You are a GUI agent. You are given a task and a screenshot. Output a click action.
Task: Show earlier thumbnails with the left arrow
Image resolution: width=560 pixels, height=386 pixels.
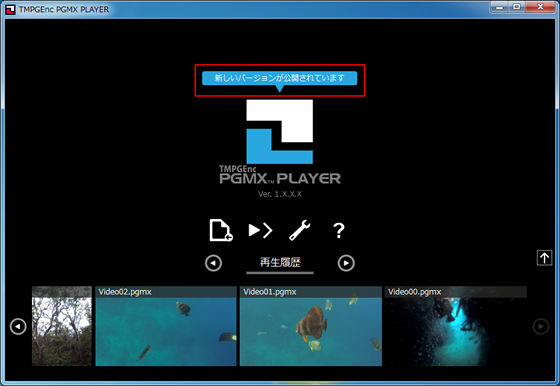point(18,326)
